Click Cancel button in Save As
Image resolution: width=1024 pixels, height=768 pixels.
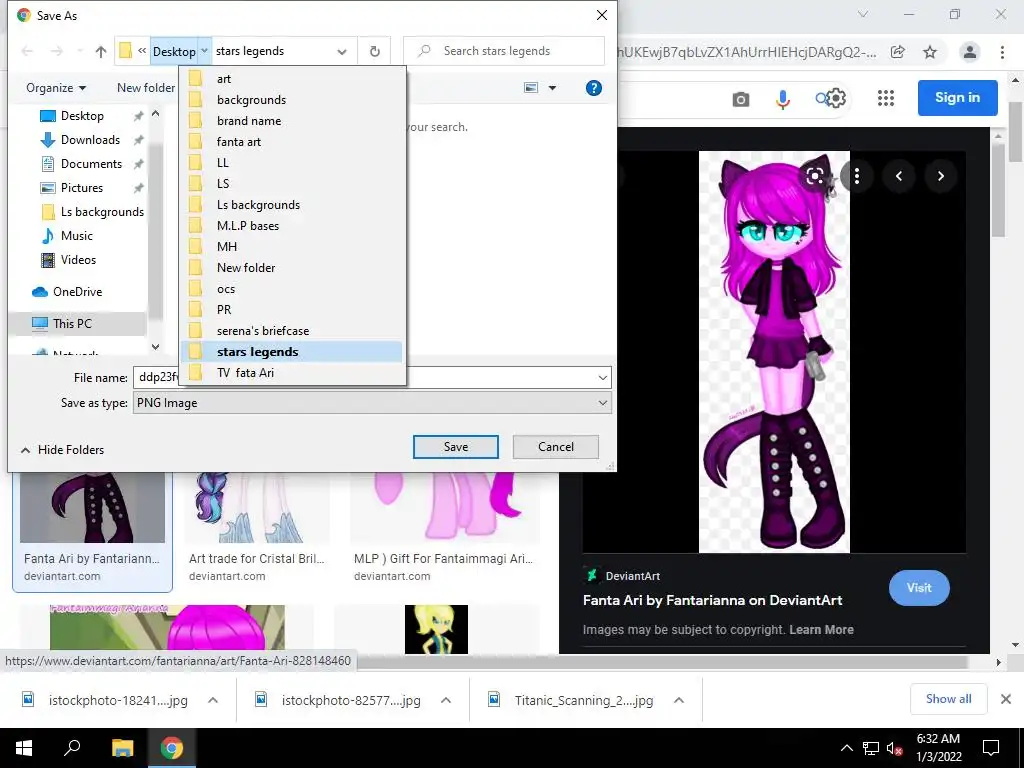tap(556, 447)
